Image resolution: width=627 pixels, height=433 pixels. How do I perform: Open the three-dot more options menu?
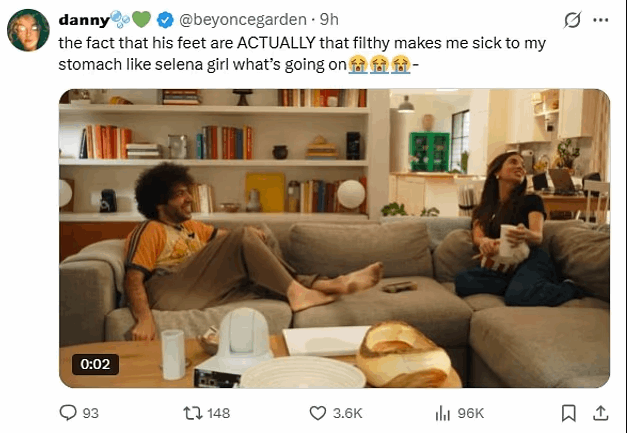(600, 20)
